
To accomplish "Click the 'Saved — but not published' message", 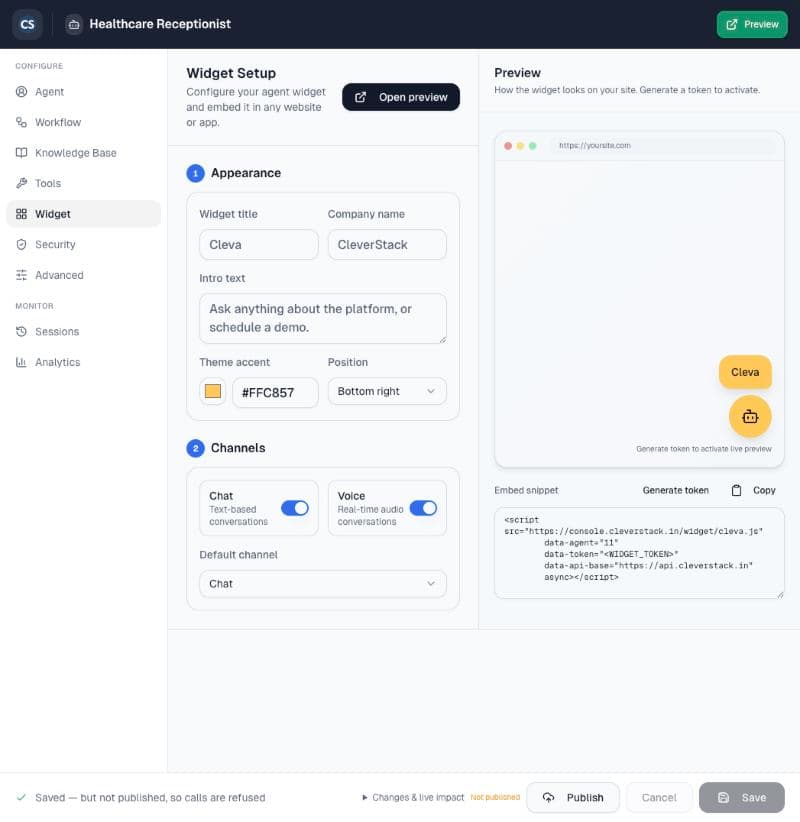I will (x=150, y=797).
